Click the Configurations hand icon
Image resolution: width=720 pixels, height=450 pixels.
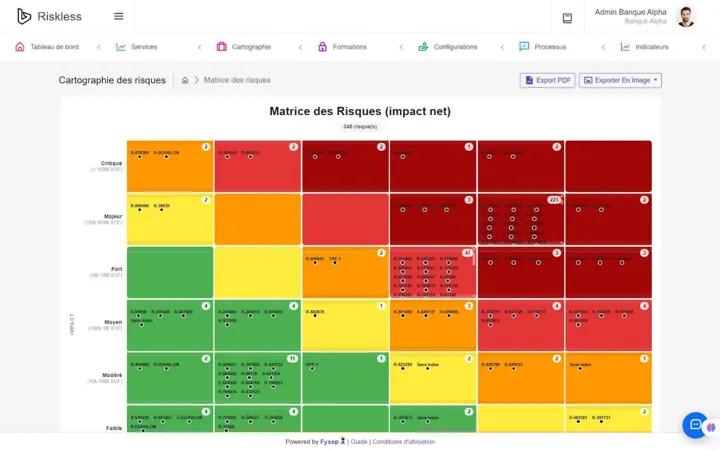coord(423,46)
